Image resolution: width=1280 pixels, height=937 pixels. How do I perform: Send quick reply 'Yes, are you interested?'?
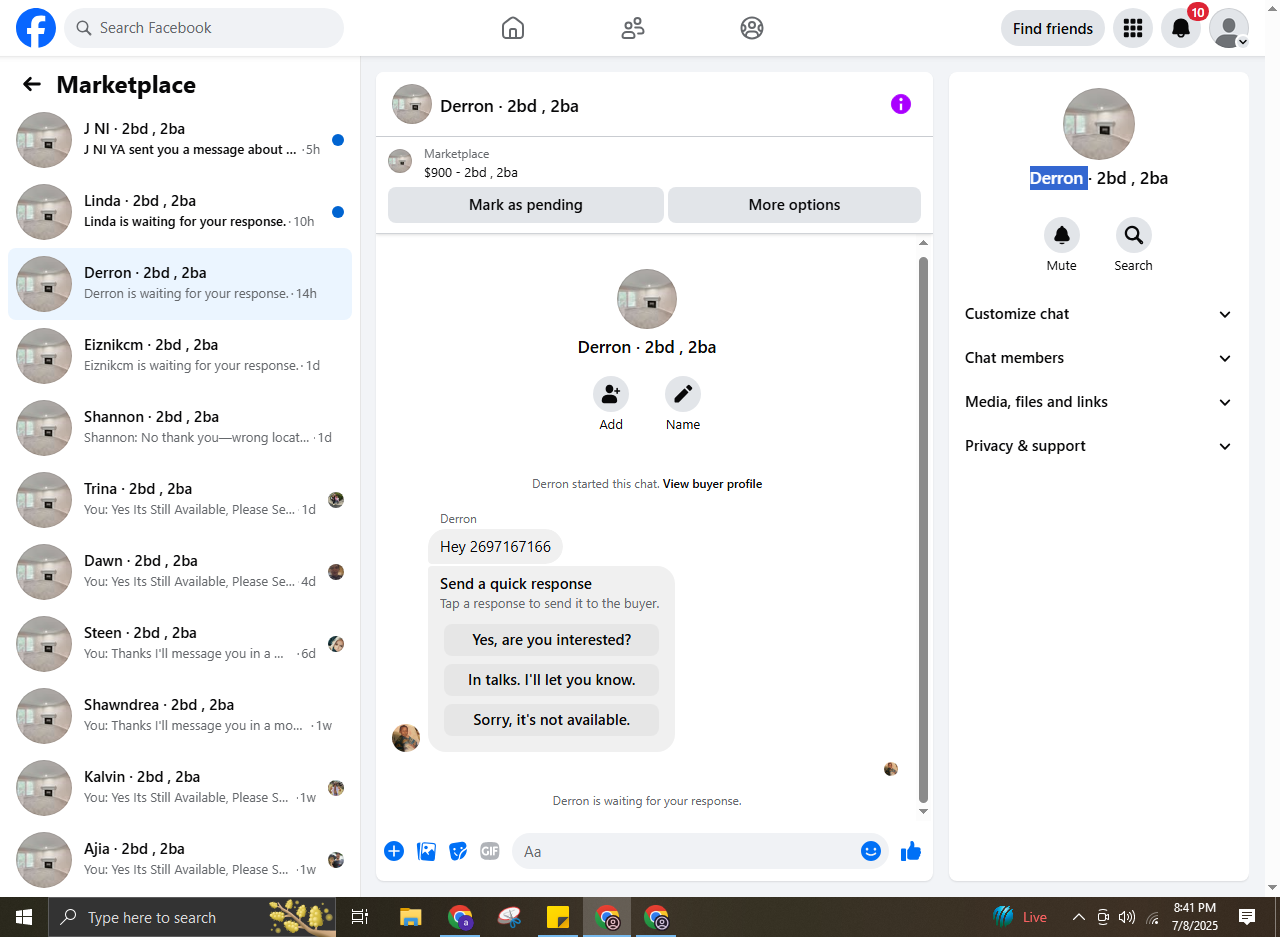pyautogui.click(x=552, y=640)
